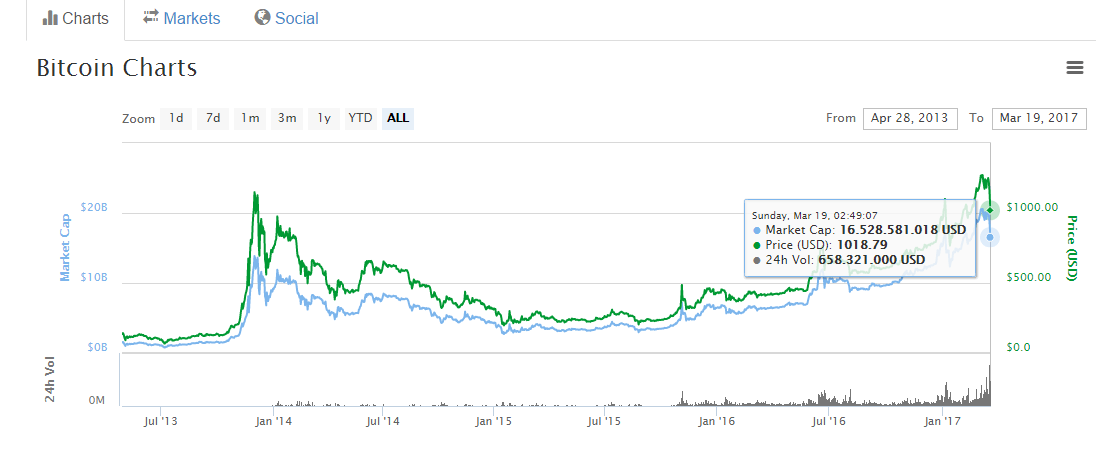Switch to the Markets tab
Screen dimensions: 1119x458
pyautogui.click(x=191, y=18)
